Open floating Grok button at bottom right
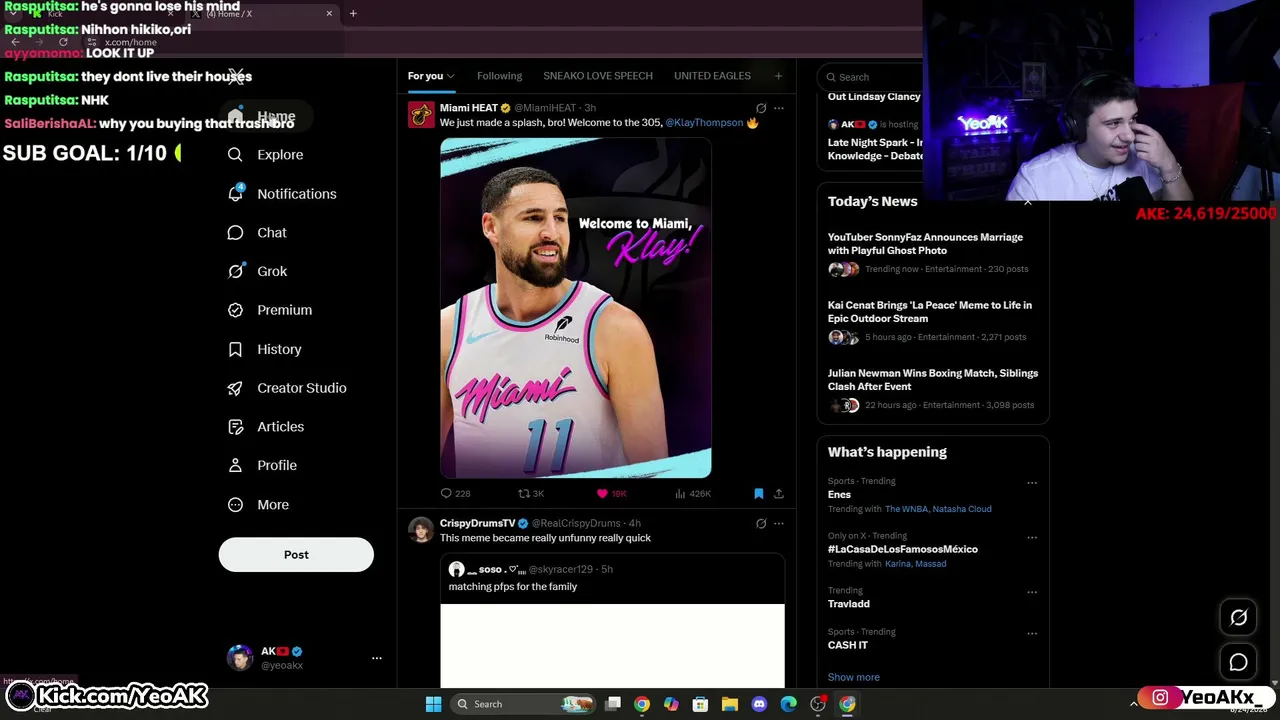1280x720 pixels. click(x=1238, y=618)
